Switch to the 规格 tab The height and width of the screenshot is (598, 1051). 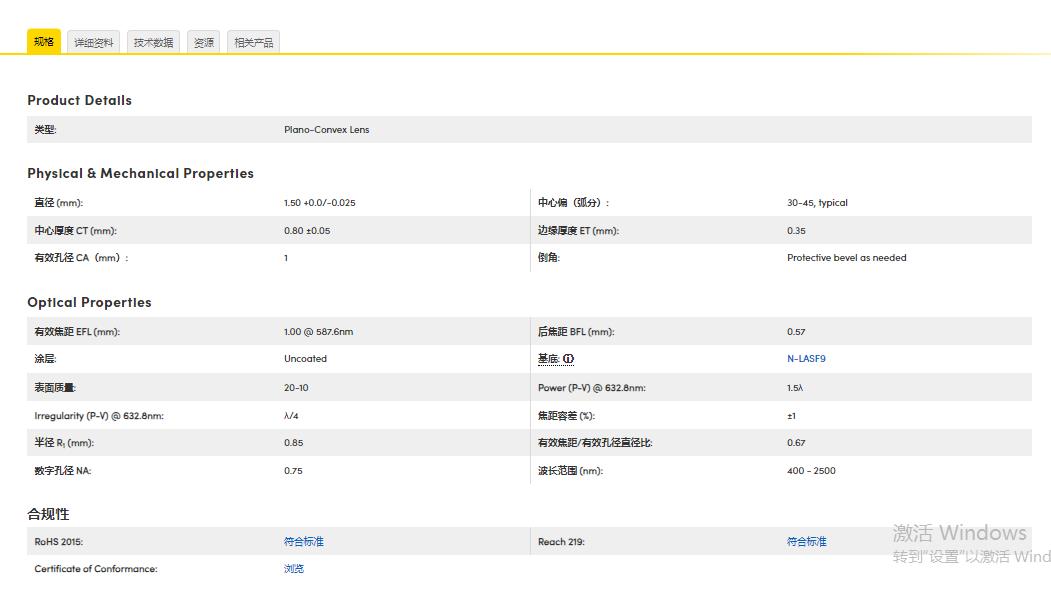(x=44, y=42)
